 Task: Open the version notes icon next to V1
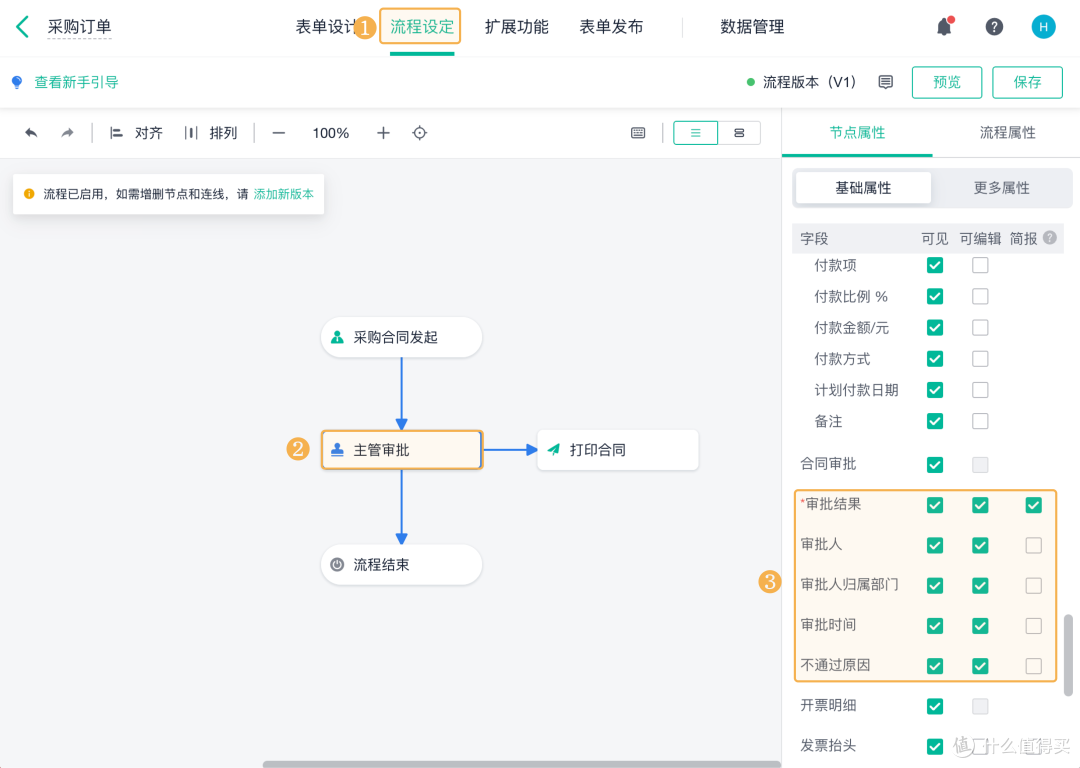[x=886, y=82]
